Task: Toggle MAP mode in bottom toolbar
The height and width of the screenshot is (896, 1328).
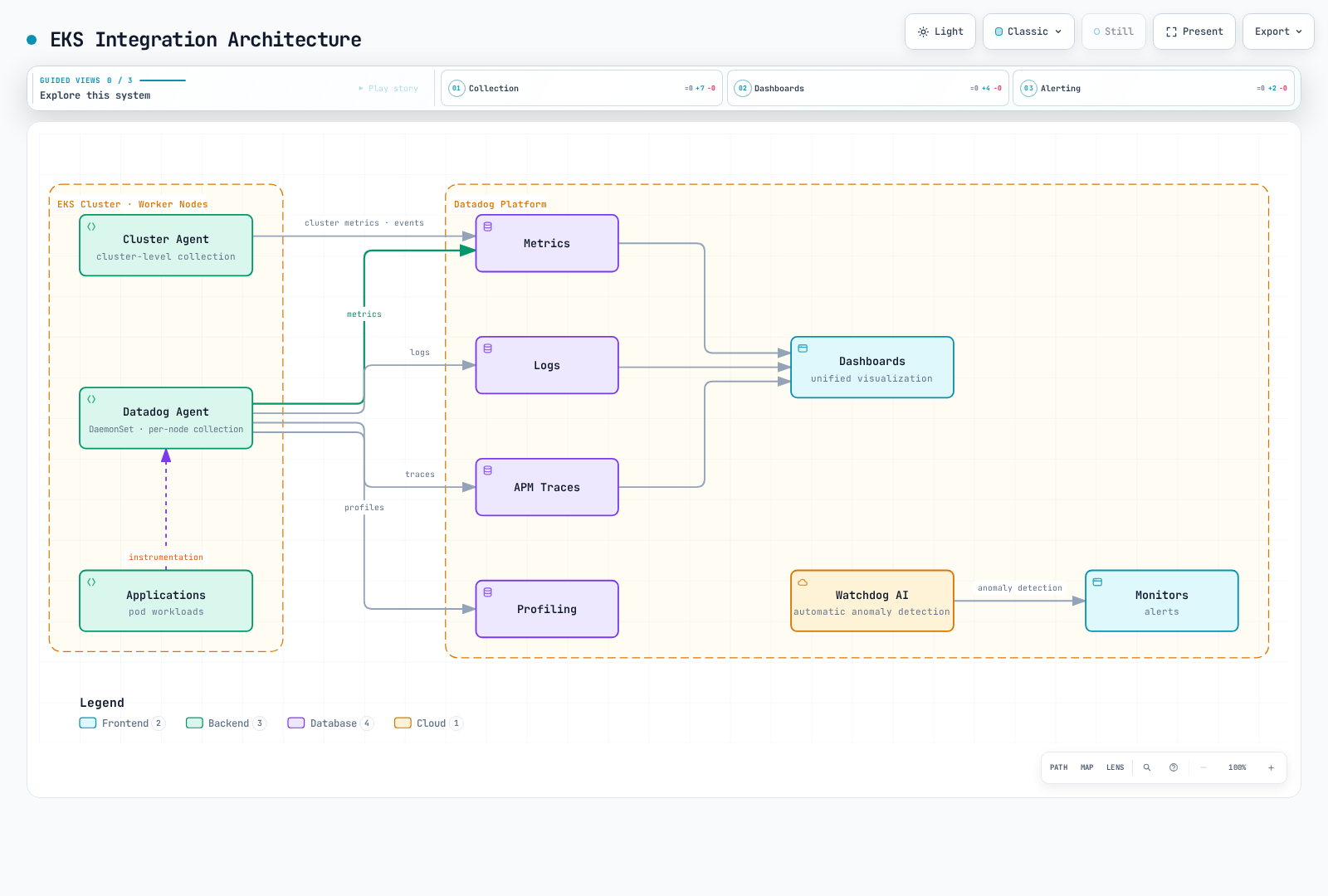Action: click(1086, 767)
